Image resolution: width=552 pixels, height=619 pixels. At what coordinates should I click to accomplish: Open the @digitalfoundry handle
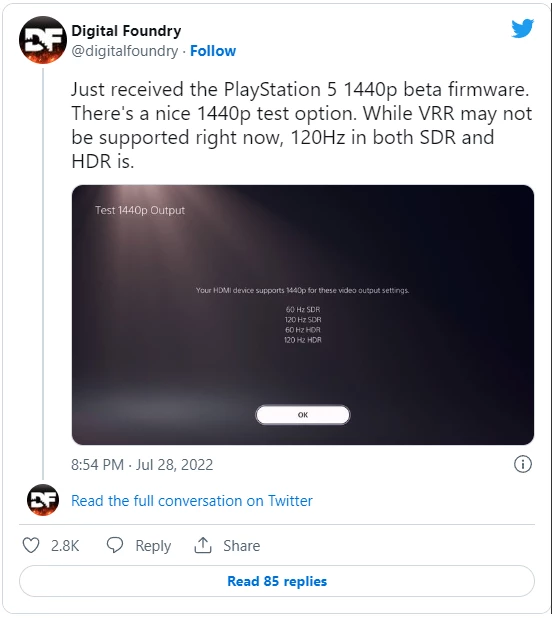(125, 51)
